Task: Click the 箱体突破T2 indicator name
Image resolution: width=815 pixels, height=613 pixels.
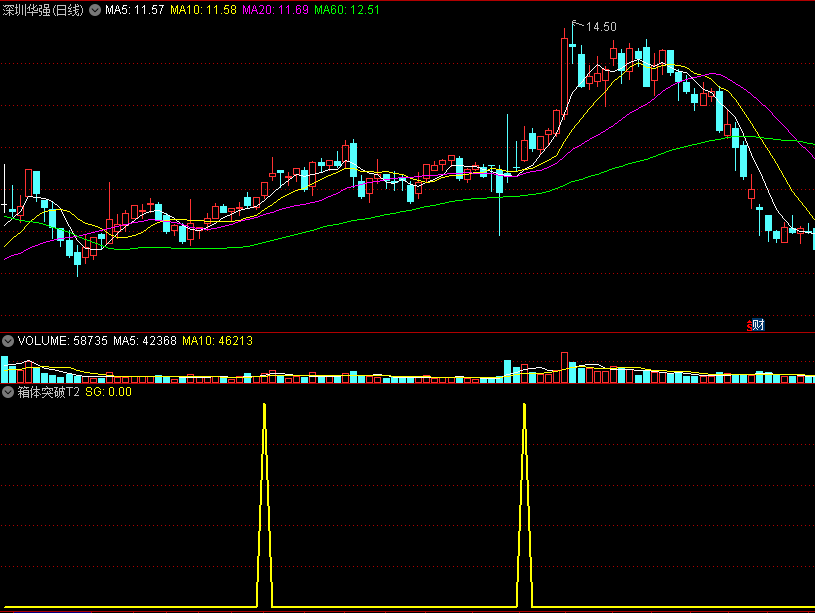Action: [49, 392]
